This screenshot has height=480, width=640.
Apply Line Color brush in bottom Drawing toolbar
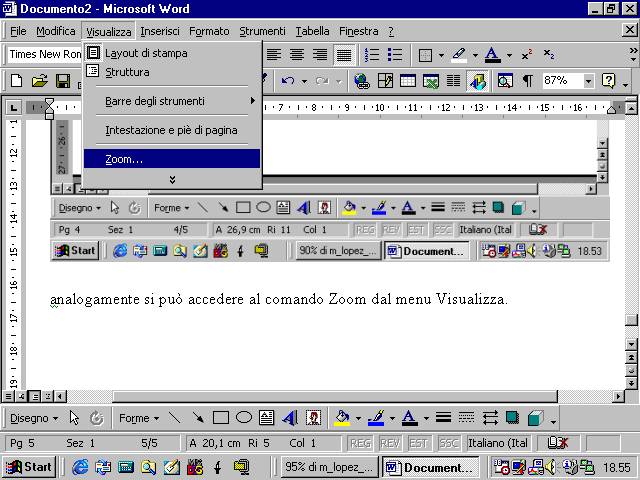376,418
